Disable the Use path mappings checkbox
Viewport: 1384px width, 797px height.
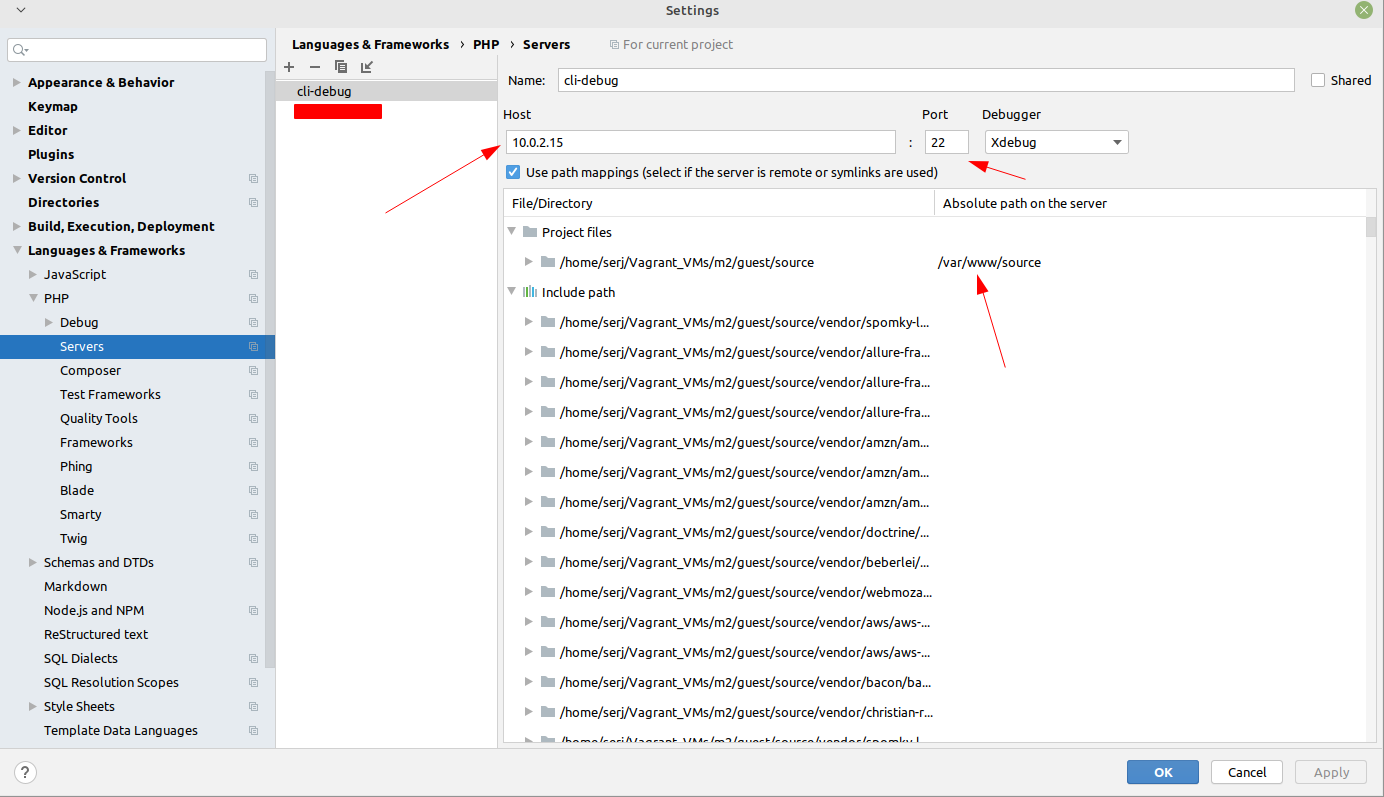click(513, 172)
